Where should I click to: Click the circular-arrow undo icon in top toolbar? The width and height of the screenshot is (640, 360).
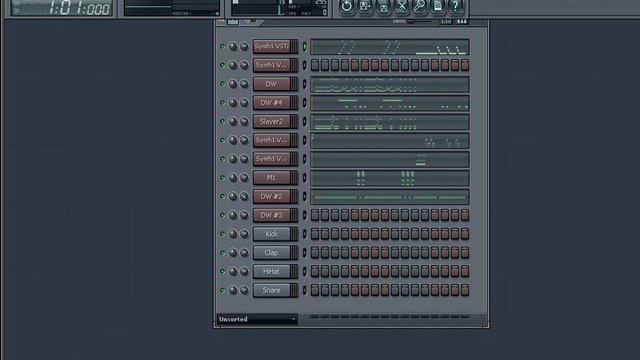coord(347,6)
